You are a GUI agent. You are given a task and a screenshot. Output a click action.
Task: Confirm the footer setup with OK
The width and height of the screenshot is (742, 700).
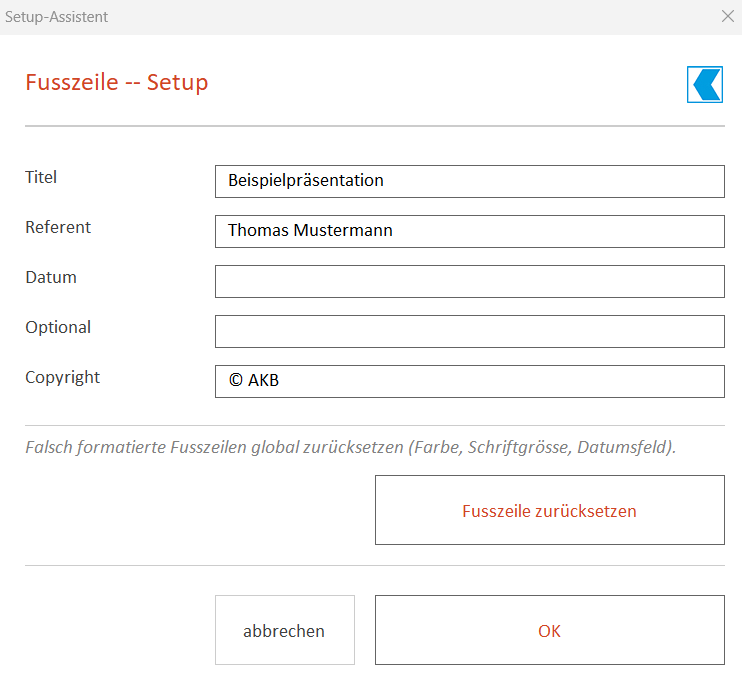tap(549, 630)
